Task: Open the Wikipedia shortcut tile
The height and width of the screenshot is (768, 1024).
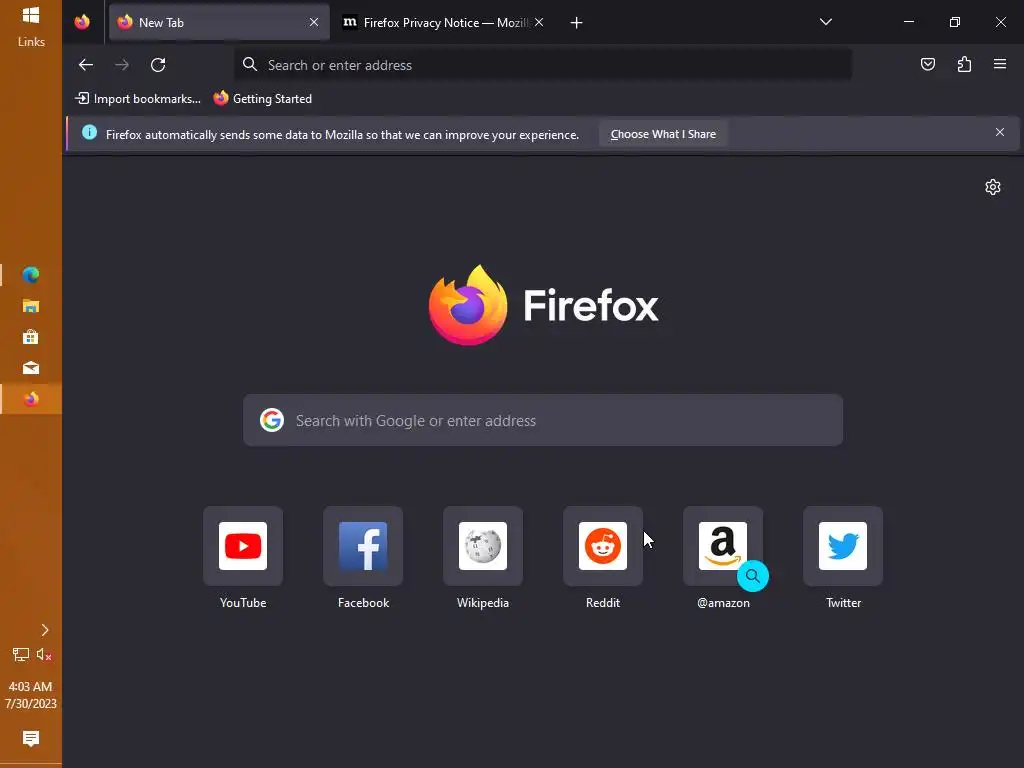Action: pos(483,546)
